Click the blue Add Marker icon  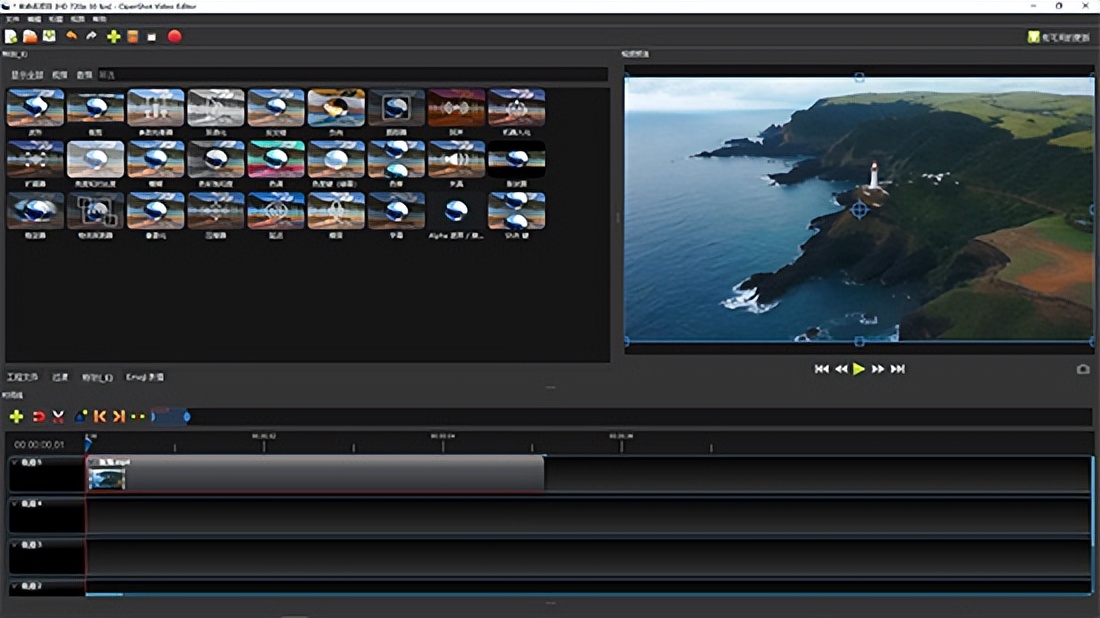click(81, 416)
